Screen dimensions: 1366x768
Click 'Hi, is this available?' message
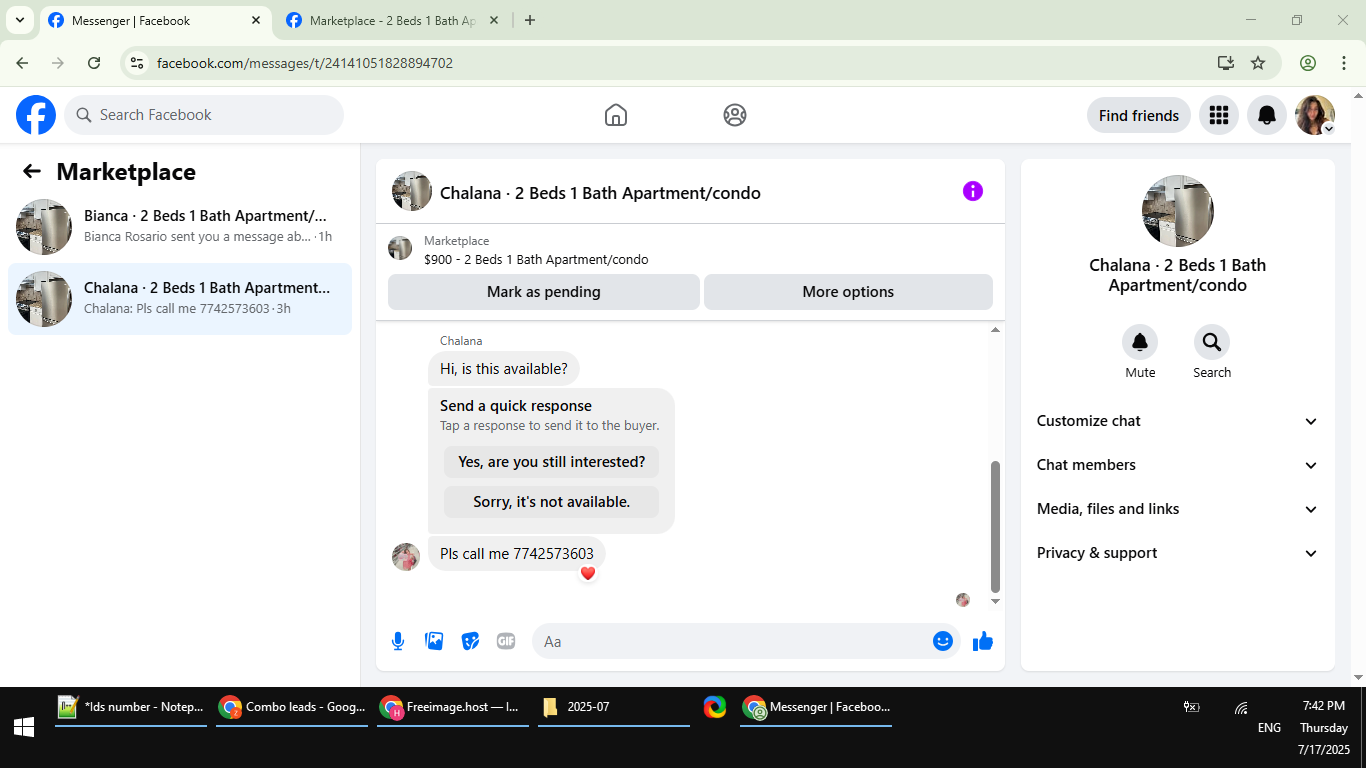click(504, 369)
